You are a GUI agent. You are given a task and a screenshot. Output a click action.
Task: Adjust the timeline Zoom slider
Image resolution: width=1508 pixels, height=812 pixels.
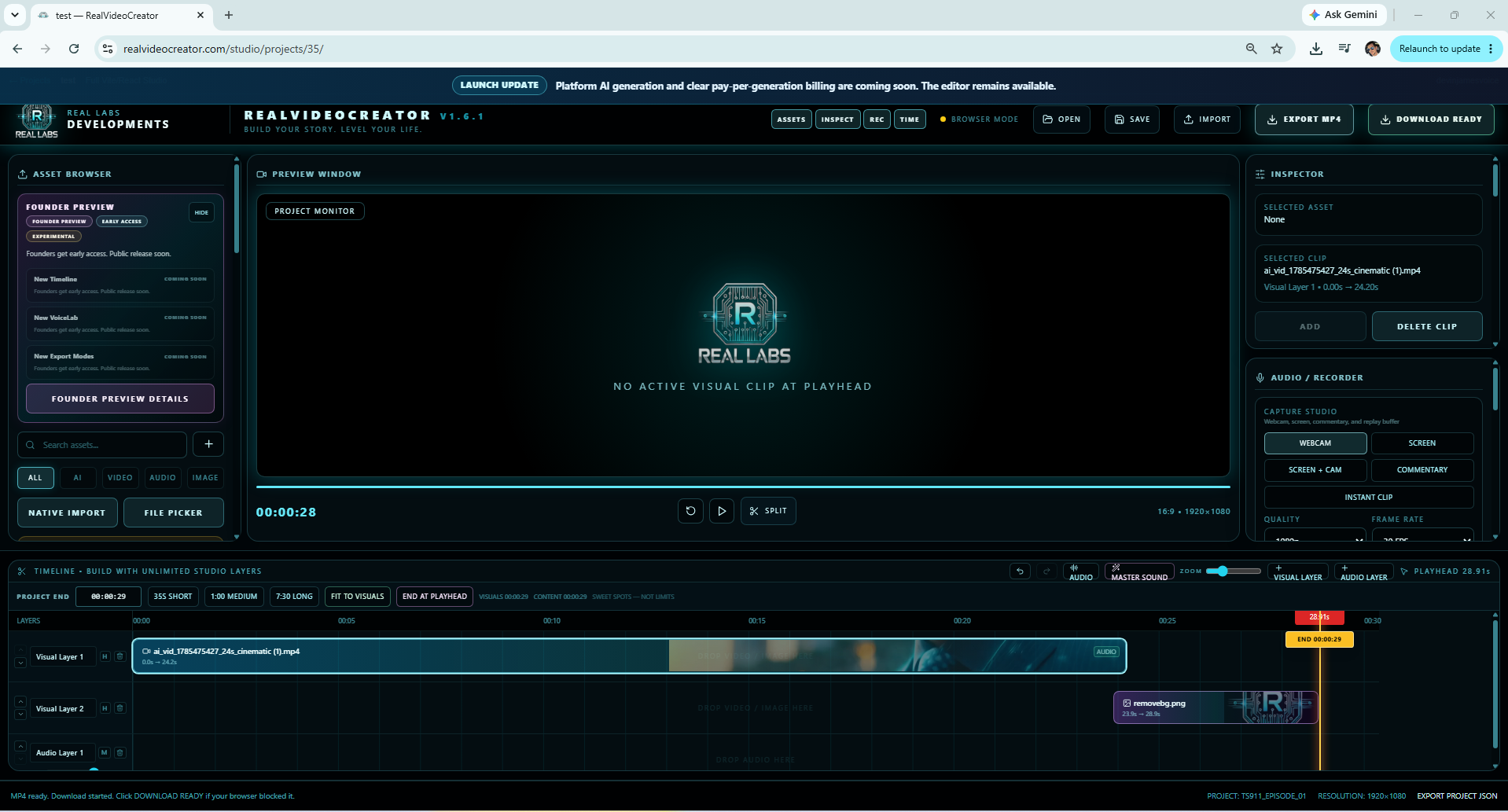[1233, 571]
